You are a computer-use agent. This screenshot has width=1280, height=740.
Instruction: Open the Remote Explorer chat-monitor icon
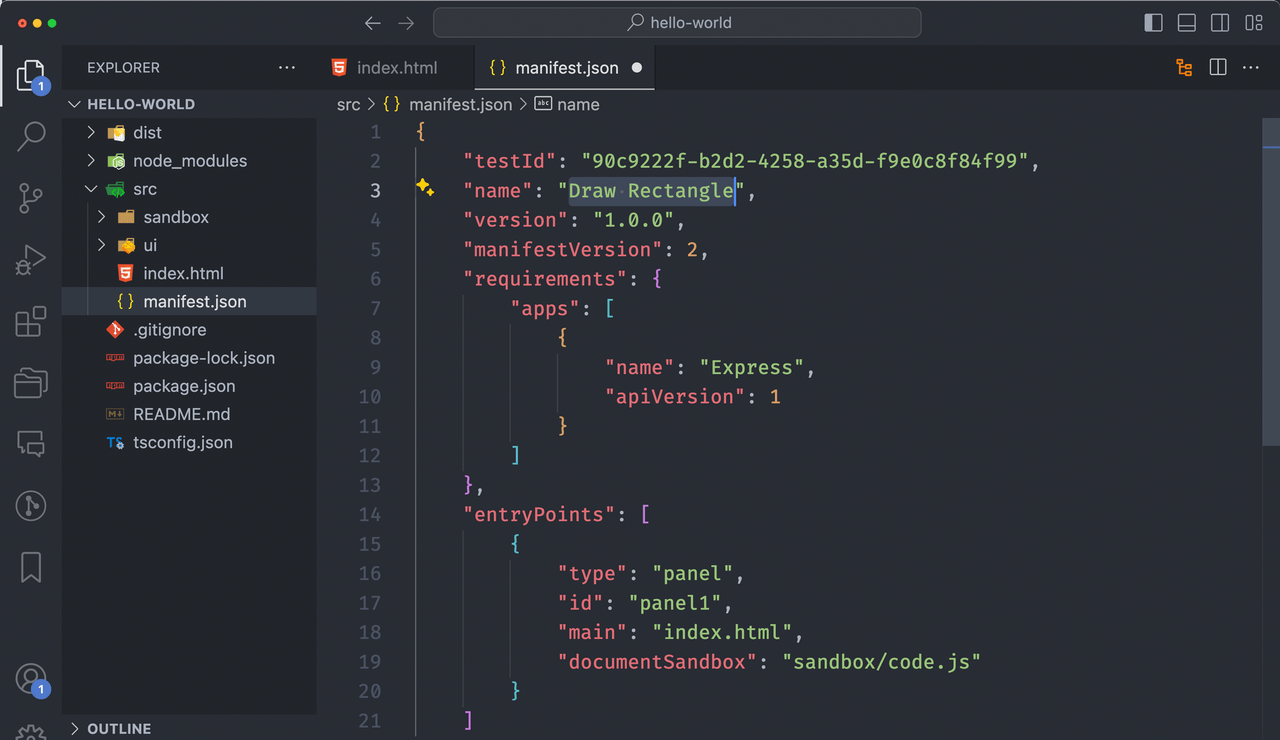pos(31,443)
